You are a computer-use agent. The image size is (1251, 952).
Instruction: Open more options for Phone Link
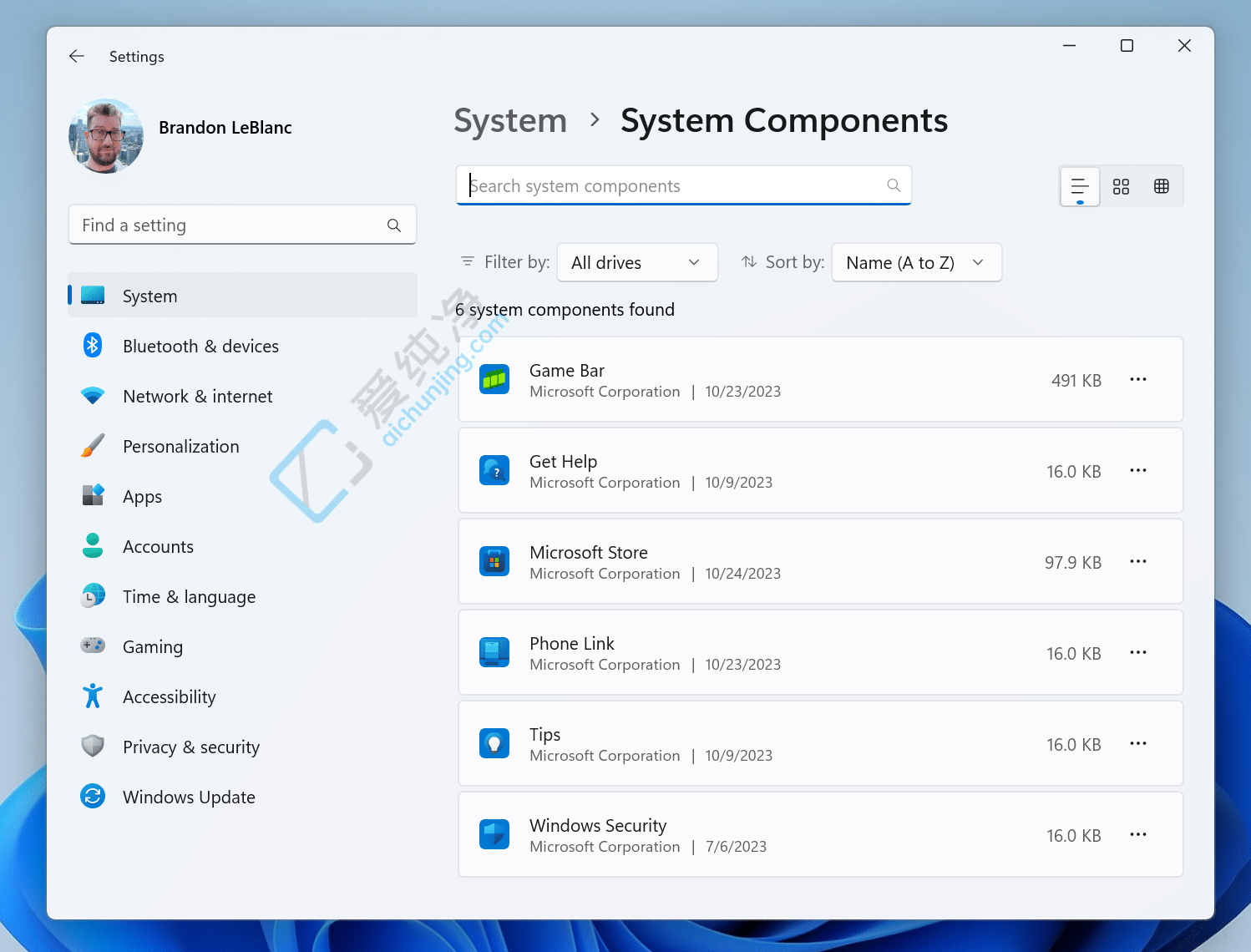click(1137, 652)
